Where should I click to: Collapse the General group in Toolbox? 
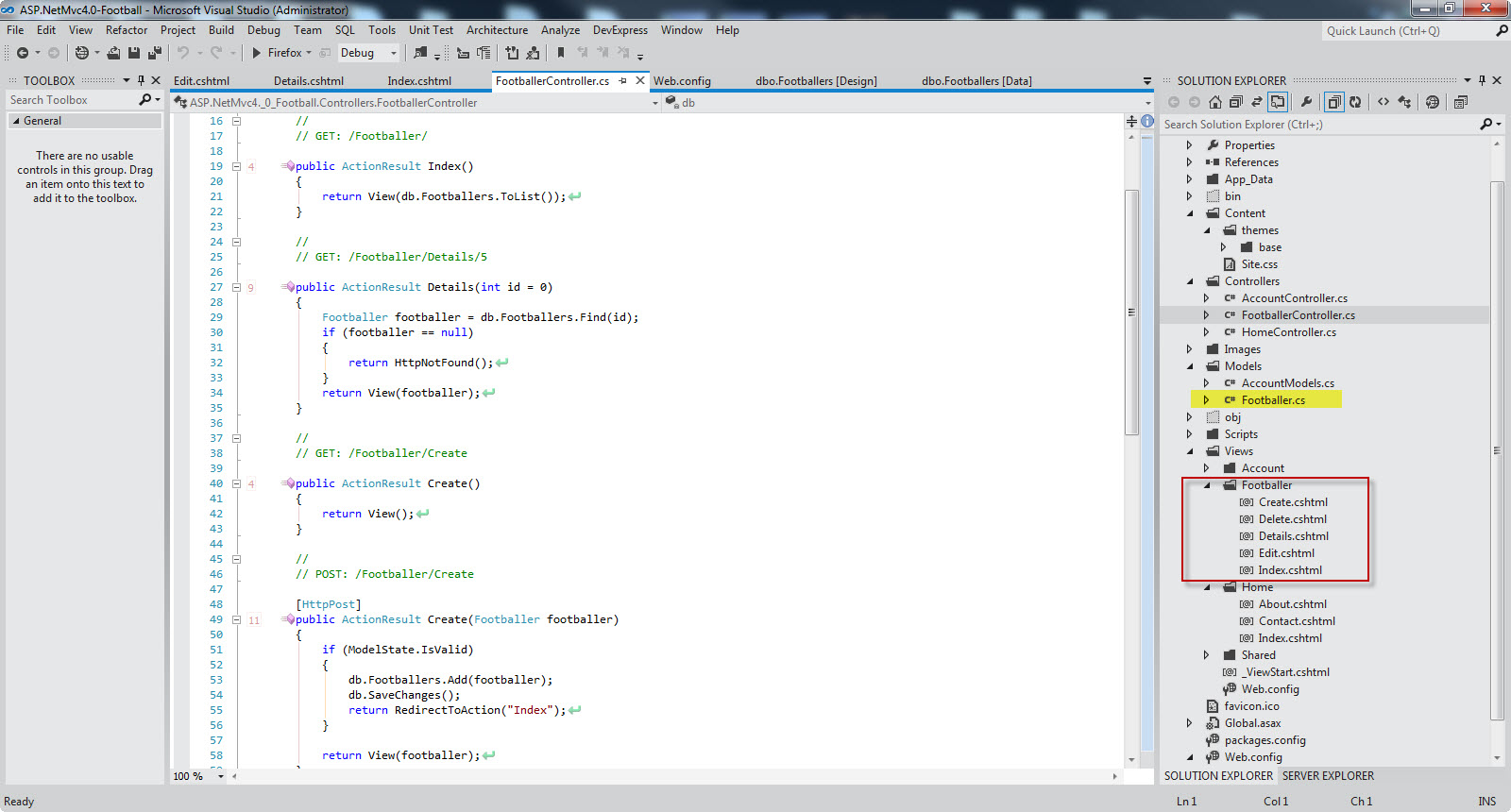click(x=16, y=121)
